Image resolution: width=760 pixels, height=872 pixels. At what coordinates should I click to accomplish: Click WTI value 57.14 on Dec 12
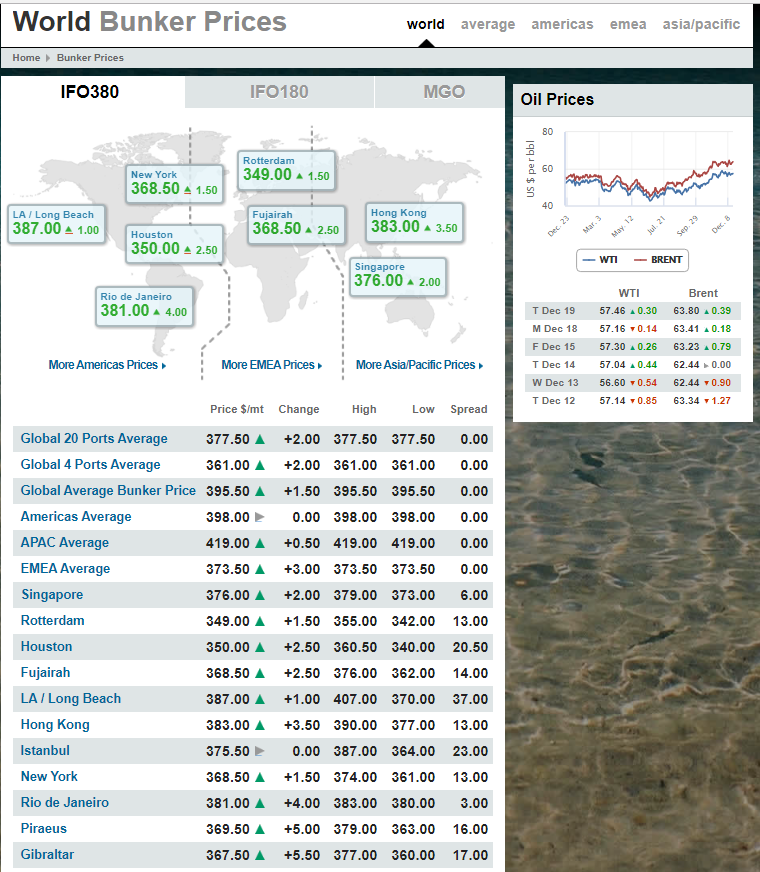point(612,401)
